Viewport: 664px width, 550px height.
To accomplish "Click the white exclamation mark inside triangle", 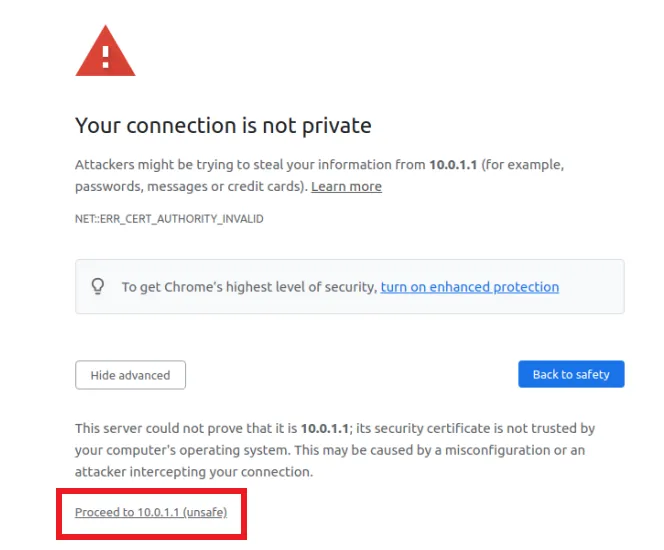I will 105,57.
